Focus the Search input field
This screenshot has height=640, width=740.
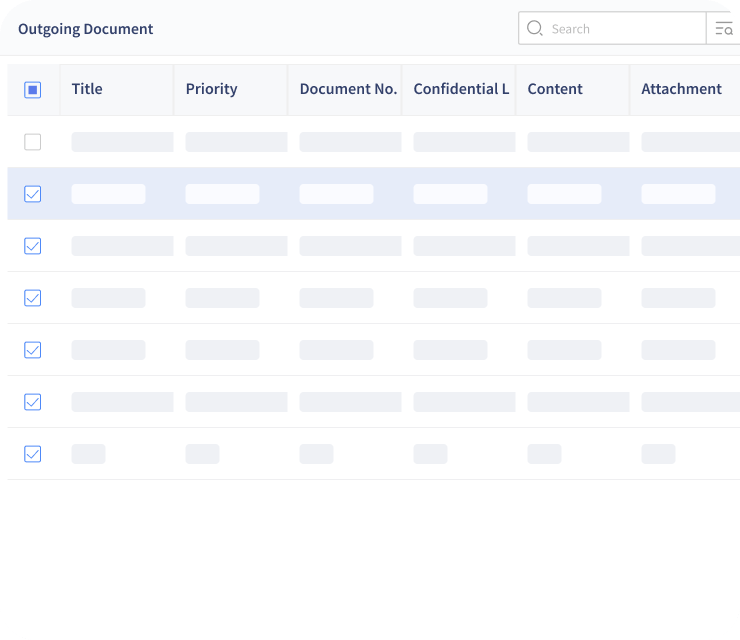612,28
